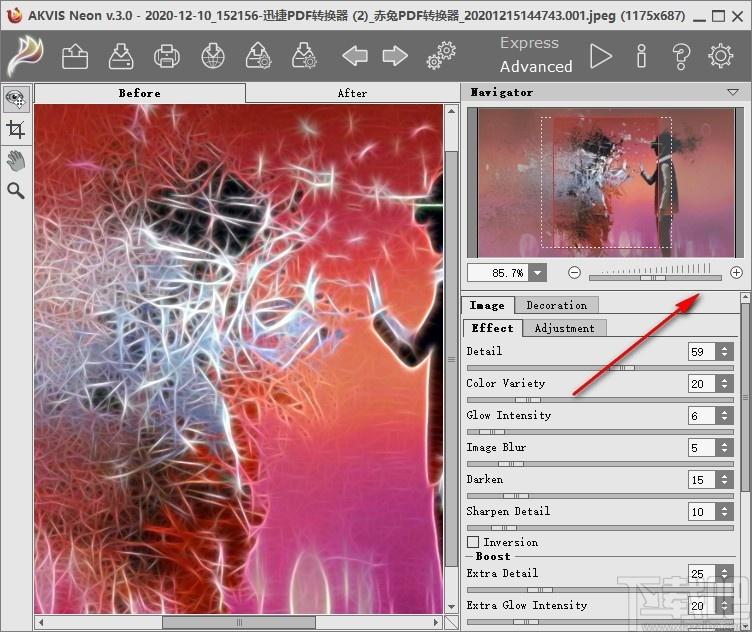This screenshot has height=632, width=752.
Task: Adjust the Color Variety slider
Action: 600,400
